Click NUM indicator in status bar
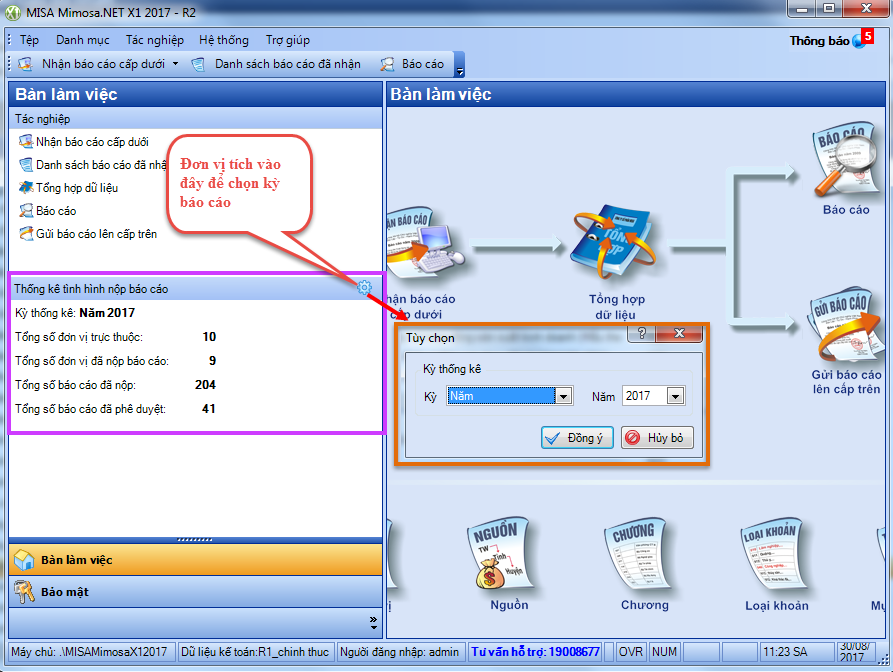This screenshot has height=672, width=893. click(x=664, y=652)
